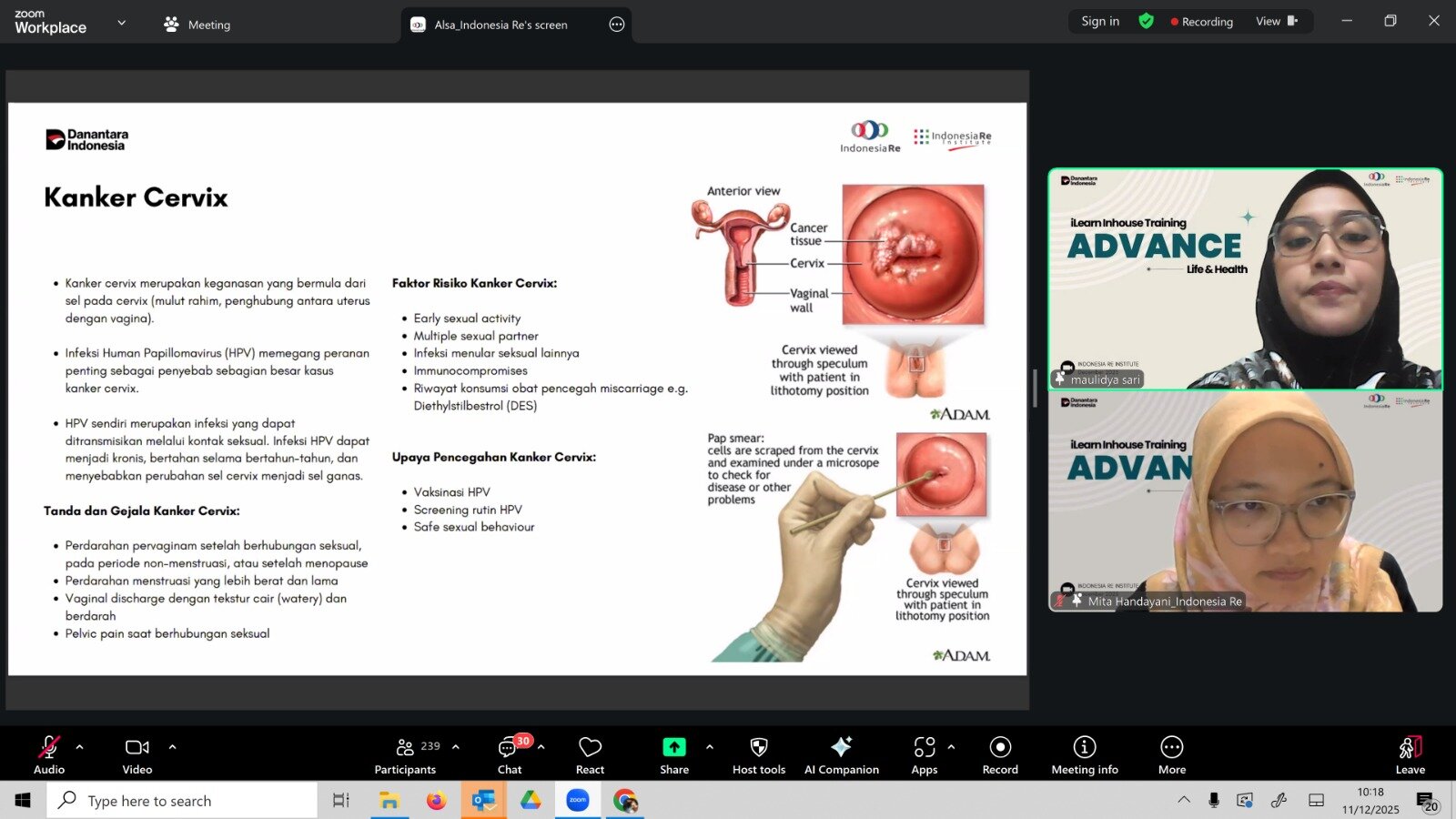
Task: Expand video options arrow next to Video
Action: pos(172,747)
